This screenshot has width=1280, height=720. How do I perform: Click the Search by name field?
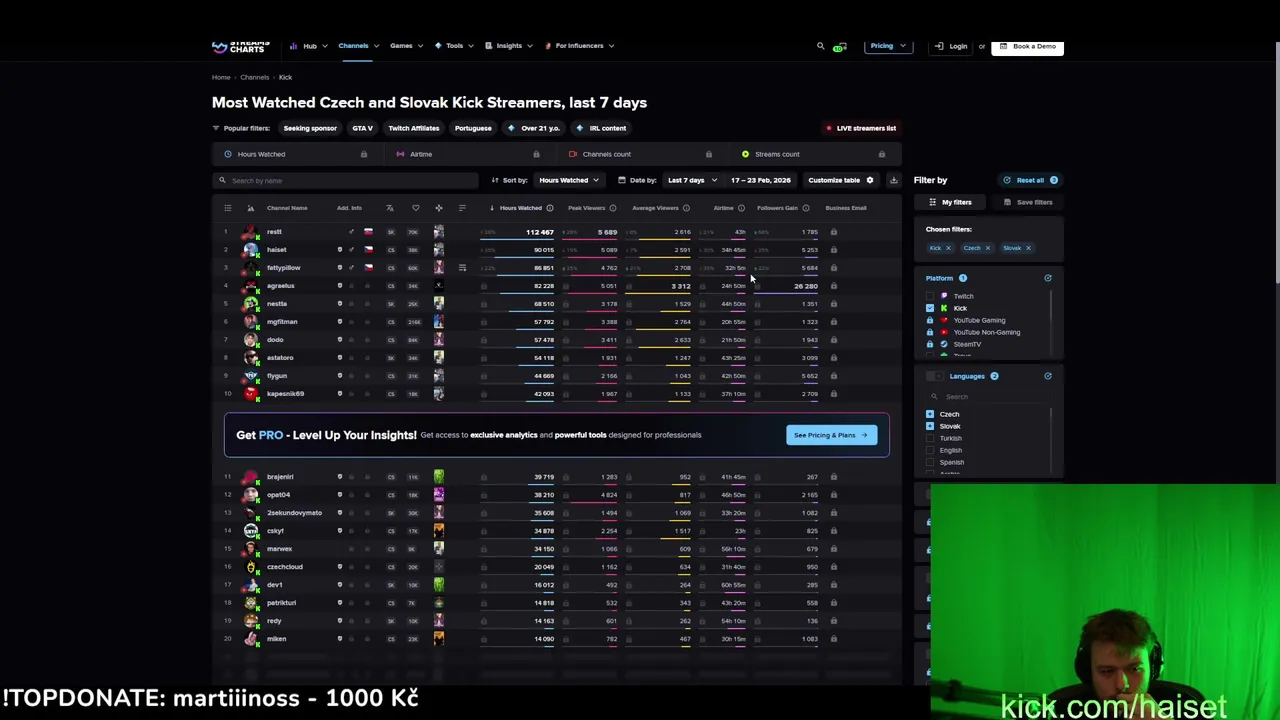click(346, 180)
